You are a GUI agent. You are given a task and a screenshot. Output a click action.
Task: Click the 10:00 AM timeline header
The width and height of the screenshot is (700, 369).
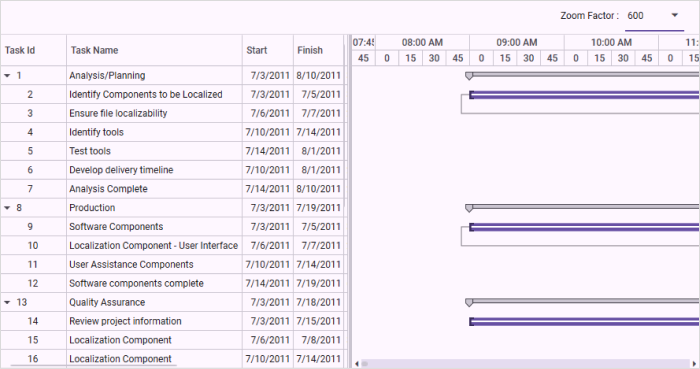[x=611, y=43]
